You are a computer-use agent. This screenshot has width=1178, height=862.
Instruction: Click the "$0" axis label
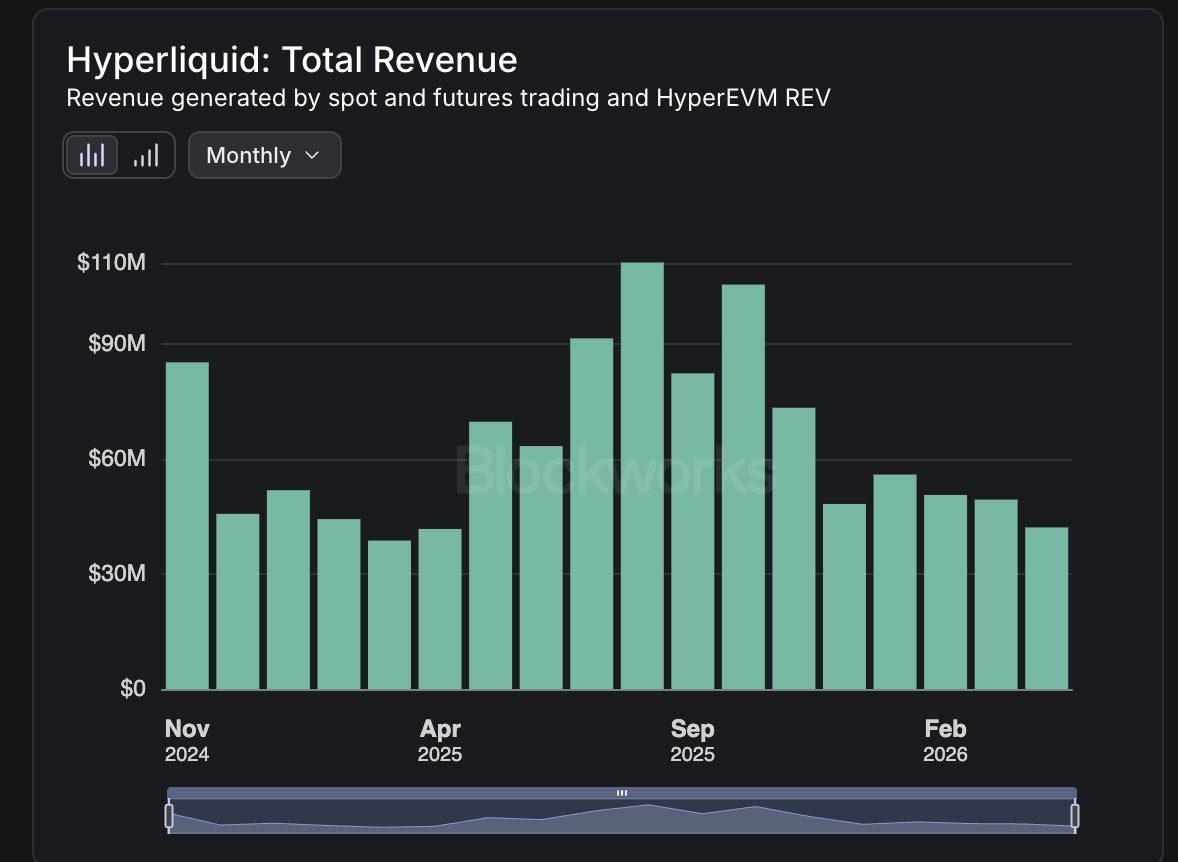click(132, 688)
